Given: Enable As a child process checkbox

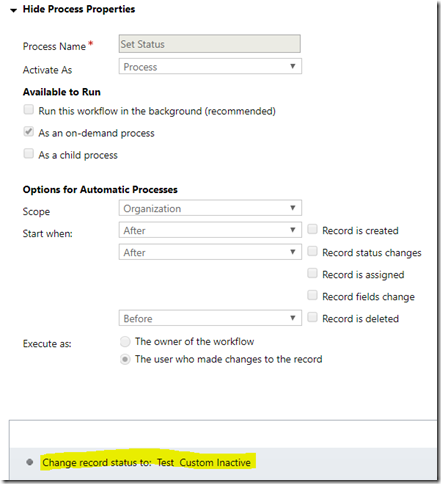Looking at the screenshot, I should [x=29, y=154].
